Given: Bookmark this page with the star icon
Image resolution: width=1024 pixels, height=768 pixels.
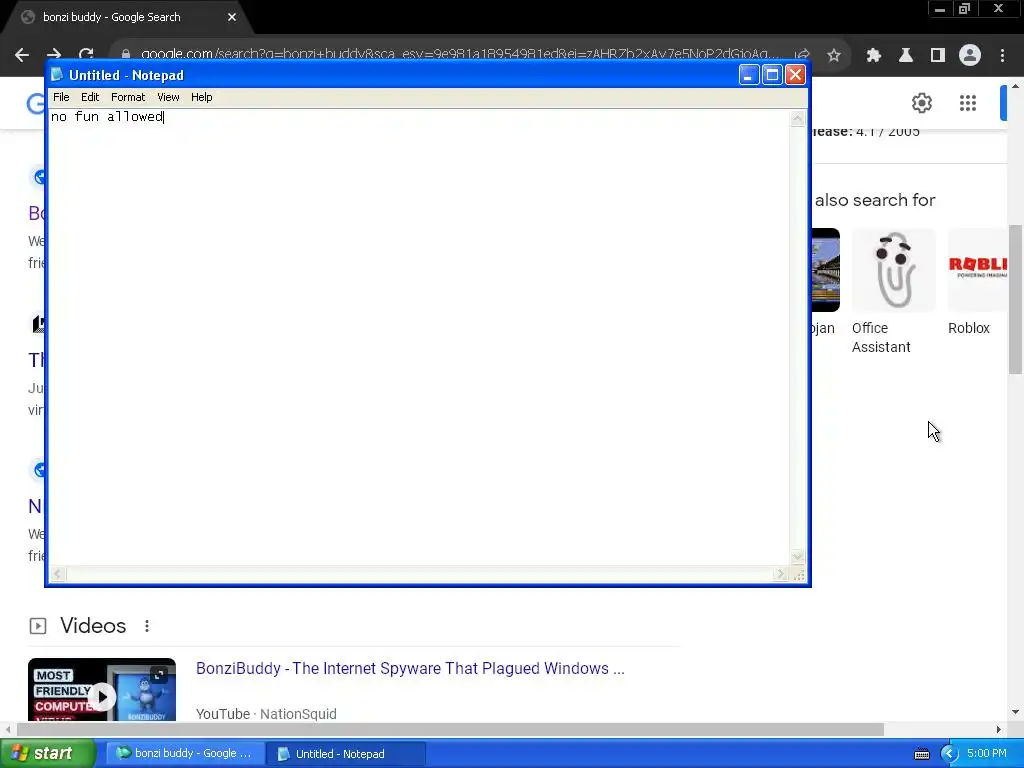Looking at the screenshot, I should coord(834,55).
